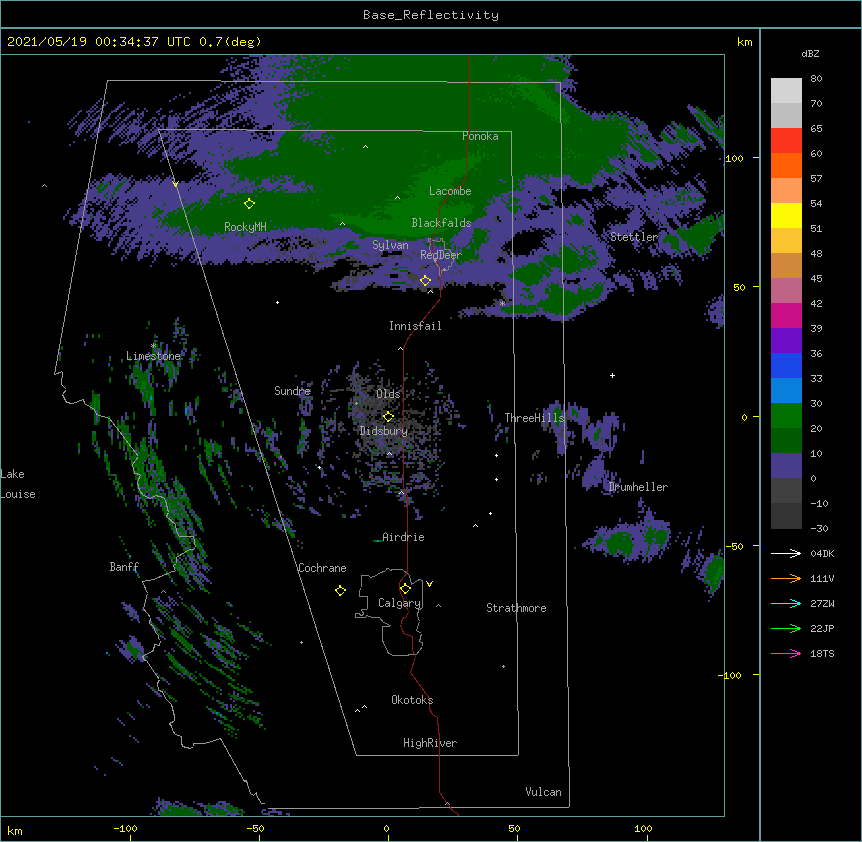
Task: Click the Sundre label
Action: click(292, 391)
